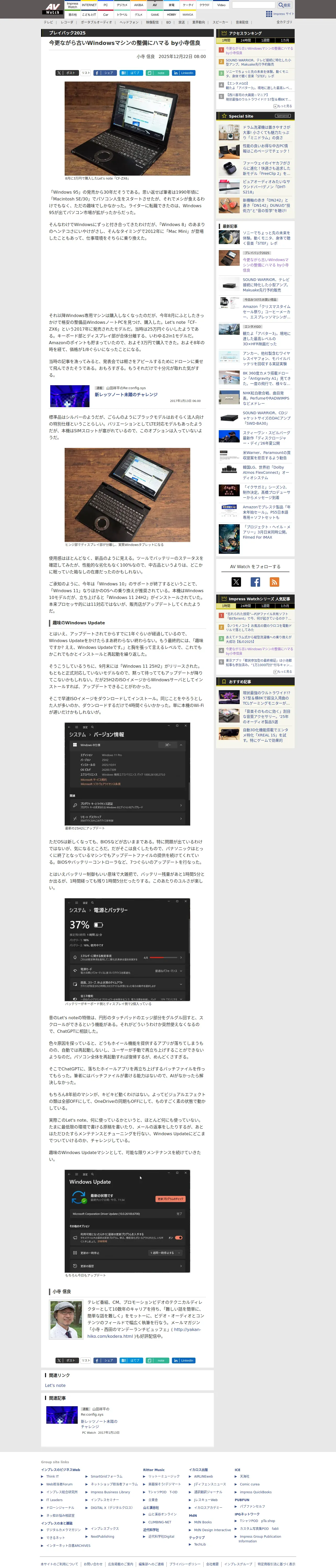Click the top Facebook シェア button
Viewport: 336px width, 1568px height.
coord(105,73)
